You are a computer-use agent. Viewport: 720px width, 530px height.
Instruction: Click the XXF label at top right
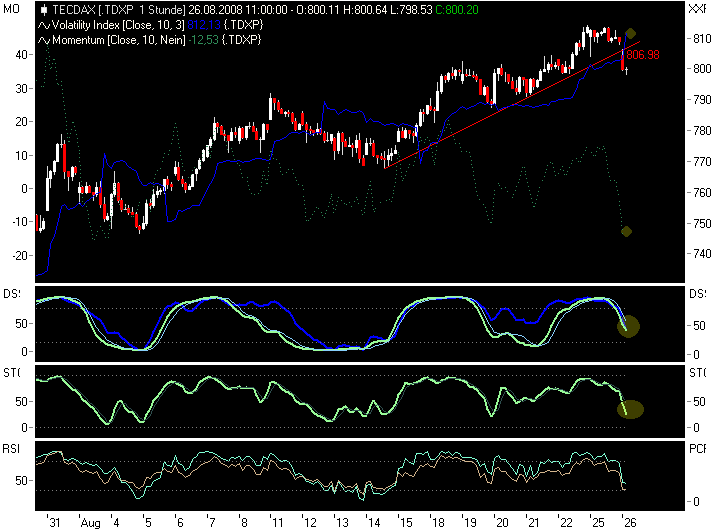tap(698, 9)
